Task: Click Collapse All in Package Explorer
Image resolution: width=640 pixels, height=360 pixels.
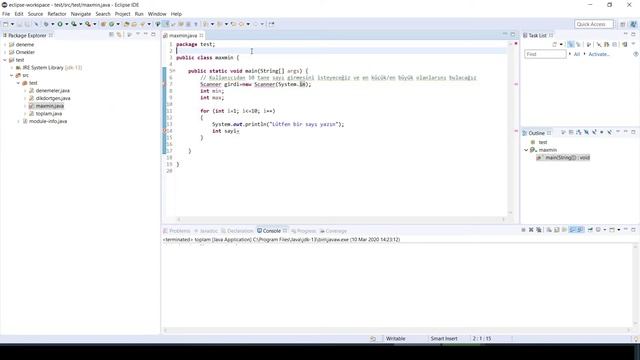Action: [x=111, y=35]
